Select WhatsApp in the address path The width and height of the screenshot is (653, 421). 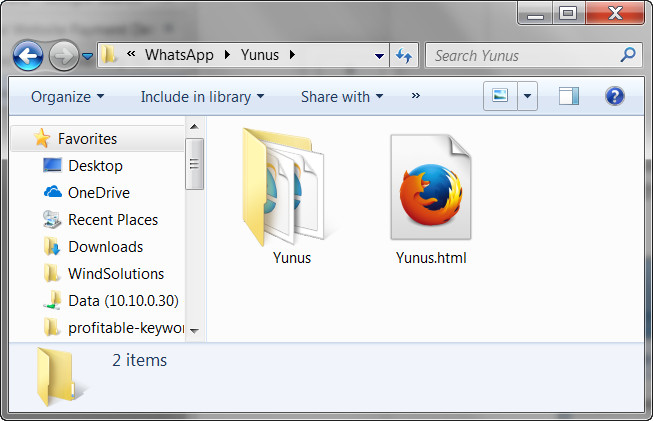(x=179, y=55)
